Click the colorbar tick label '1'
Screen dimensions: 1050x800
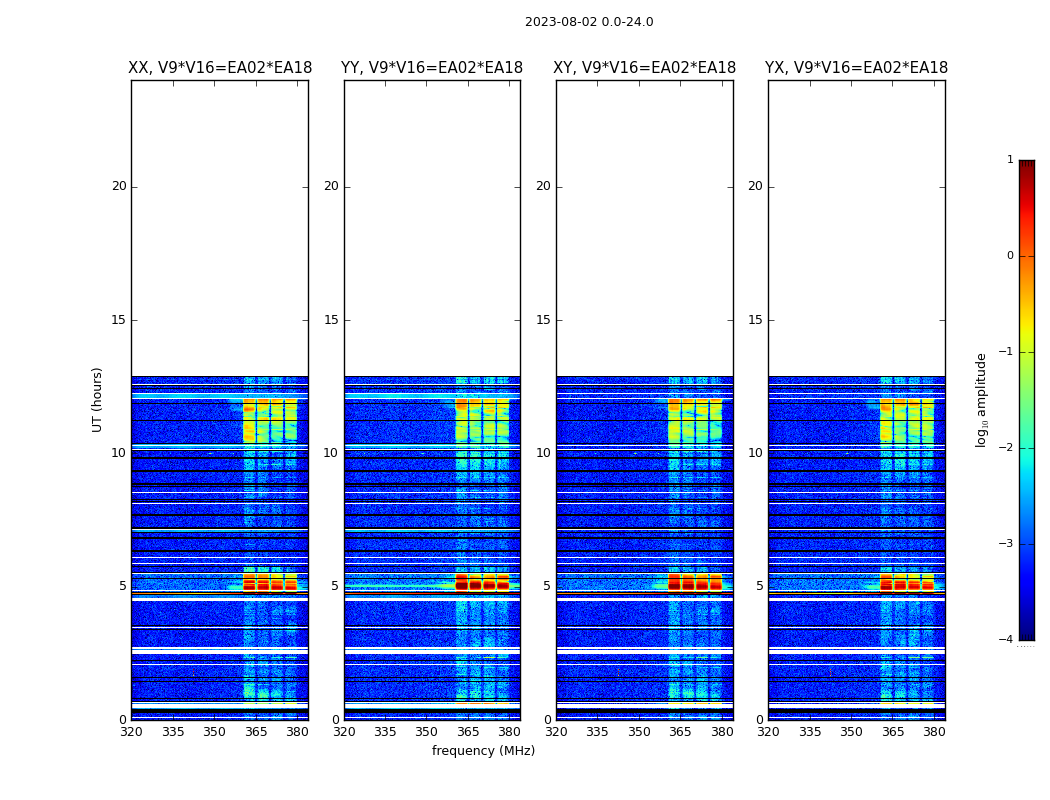pos(1010,159)
